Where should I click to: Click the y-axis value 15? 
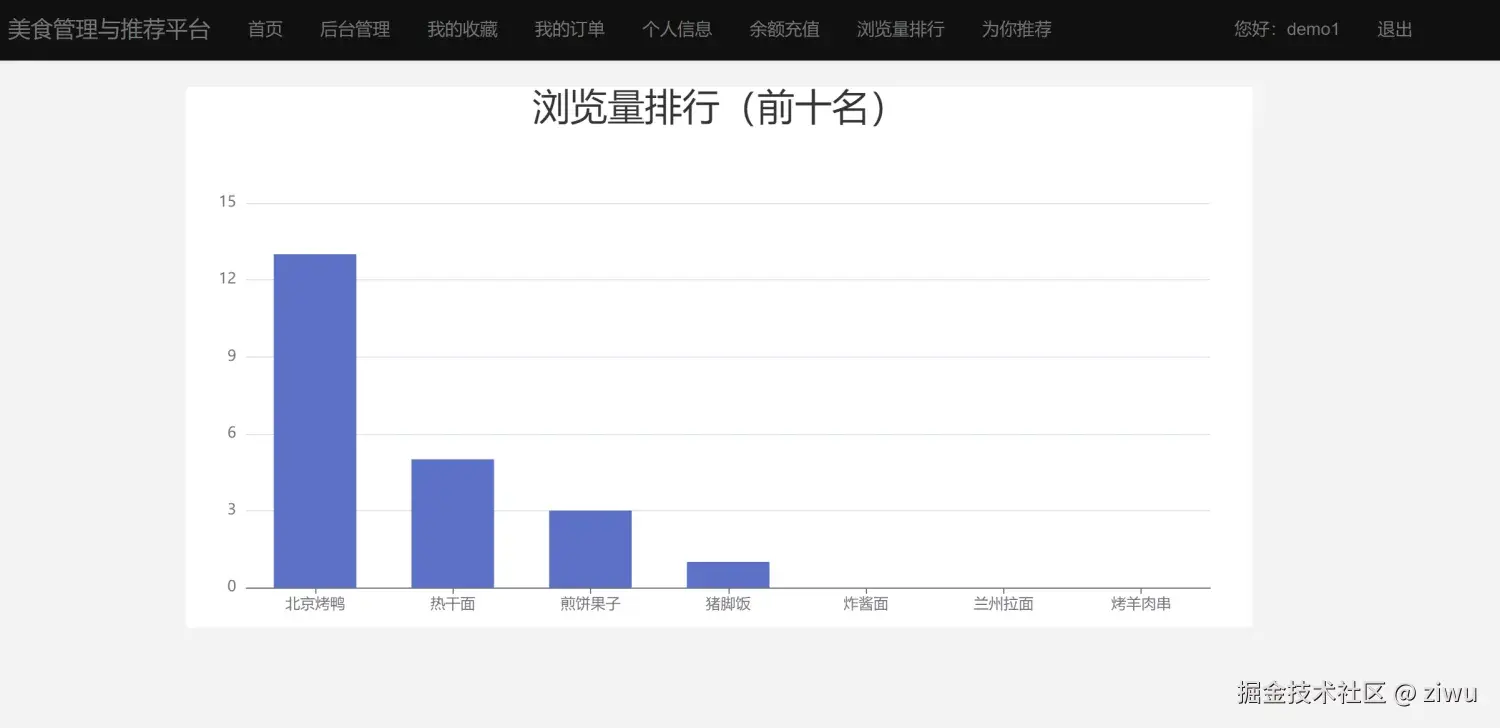pos(227,202)
